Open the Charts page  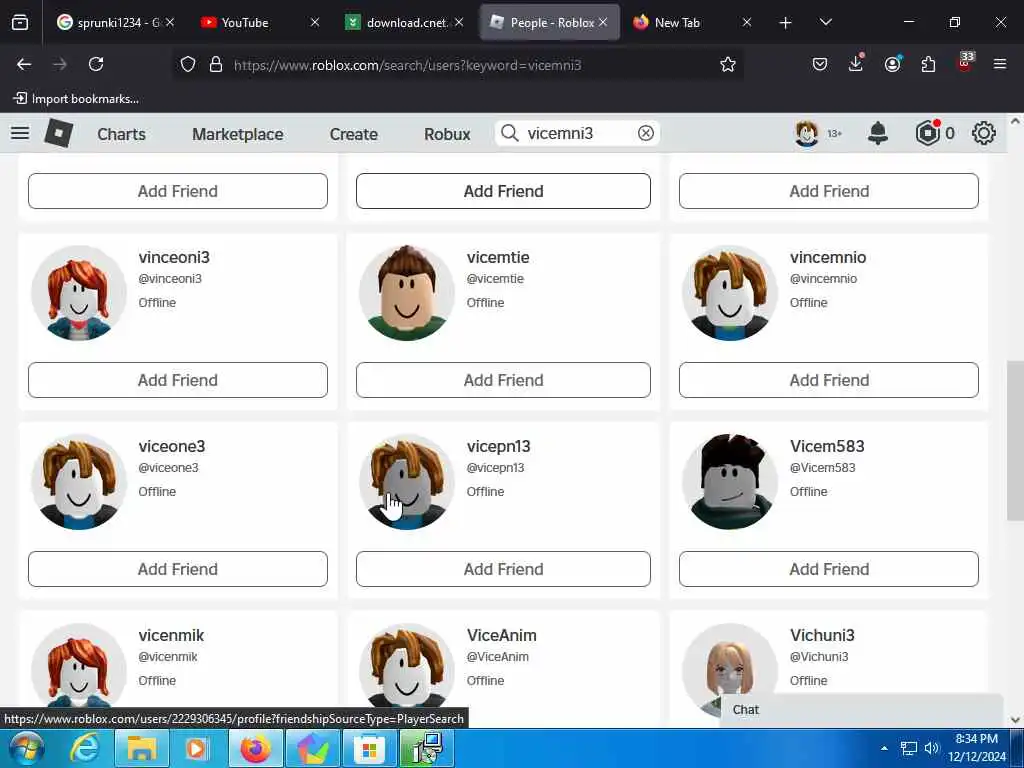pos(121,134)
